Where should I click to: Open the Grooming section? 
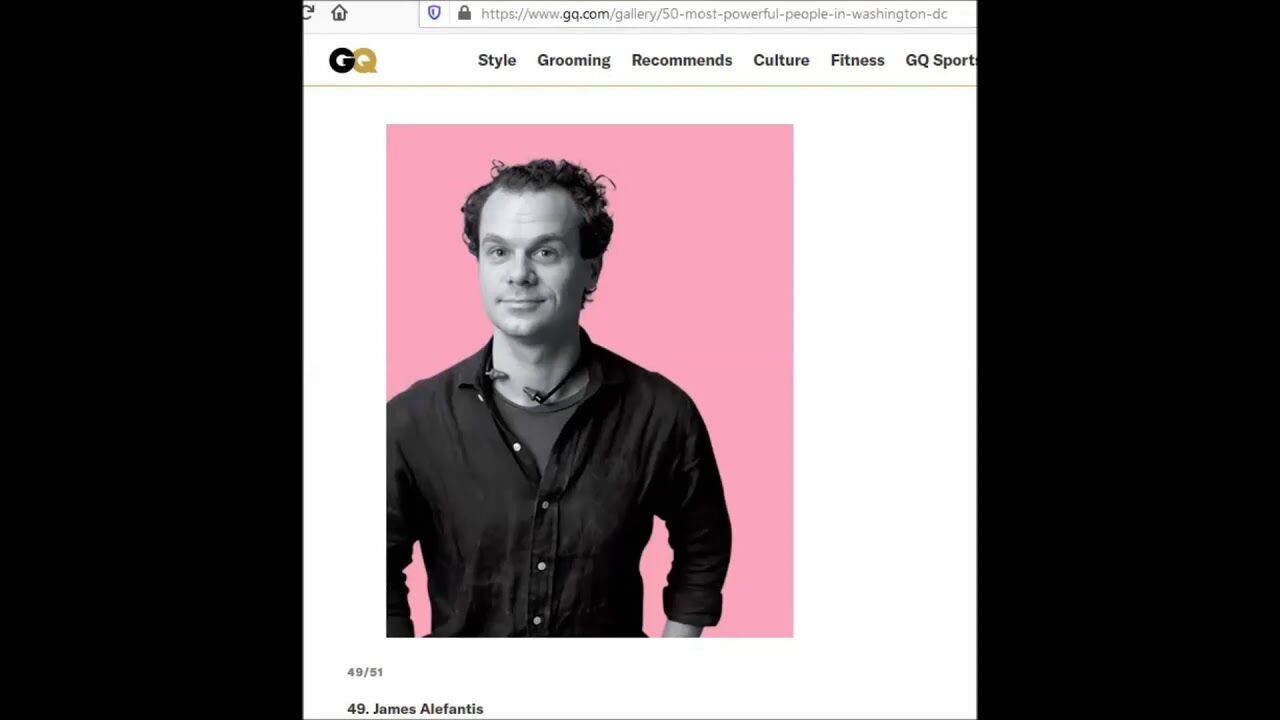coord(574,60)
